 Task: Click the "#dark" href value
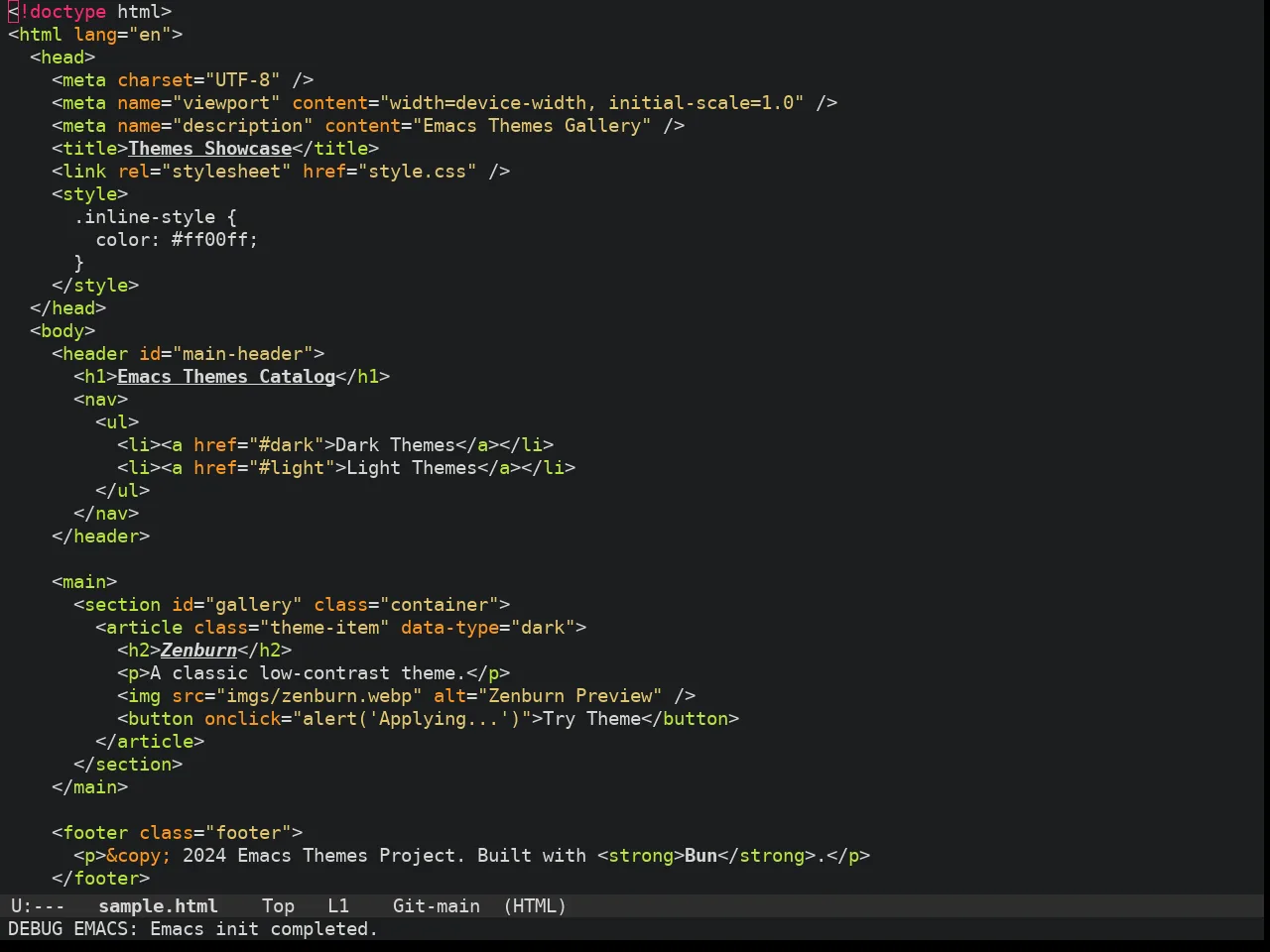click(x=287, y=444)
